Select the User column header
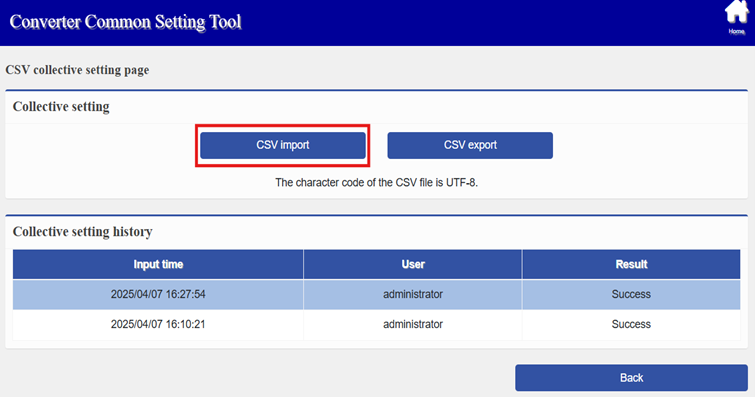The image size is (755, 397). (x=413, y=264)
